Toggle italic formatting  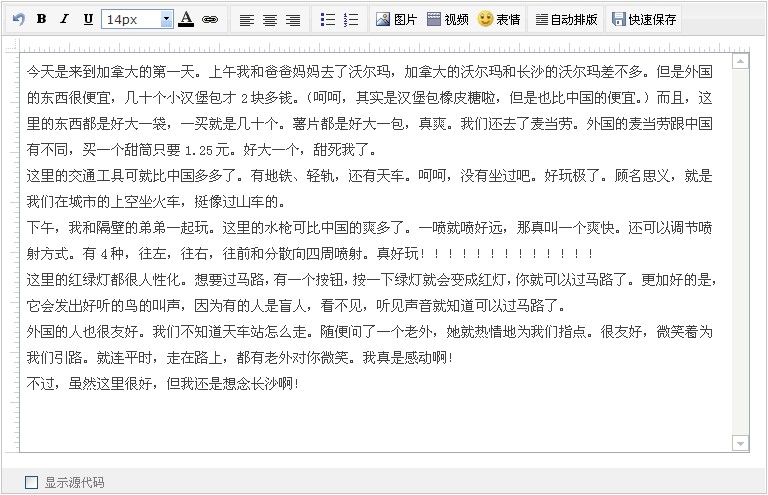[x=65, y=19]
